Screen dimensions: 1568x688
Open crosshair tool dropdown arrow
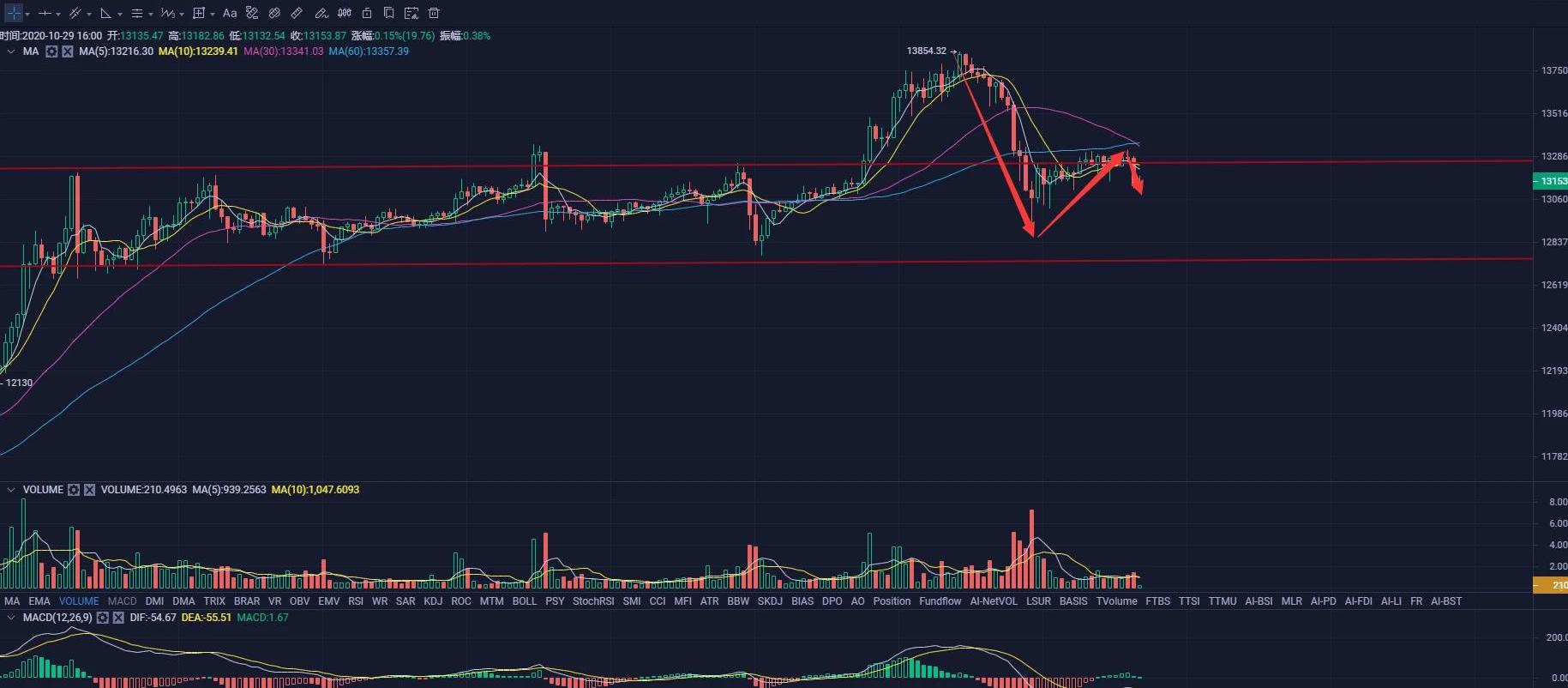pyautogui.click(x=27, y=14)
